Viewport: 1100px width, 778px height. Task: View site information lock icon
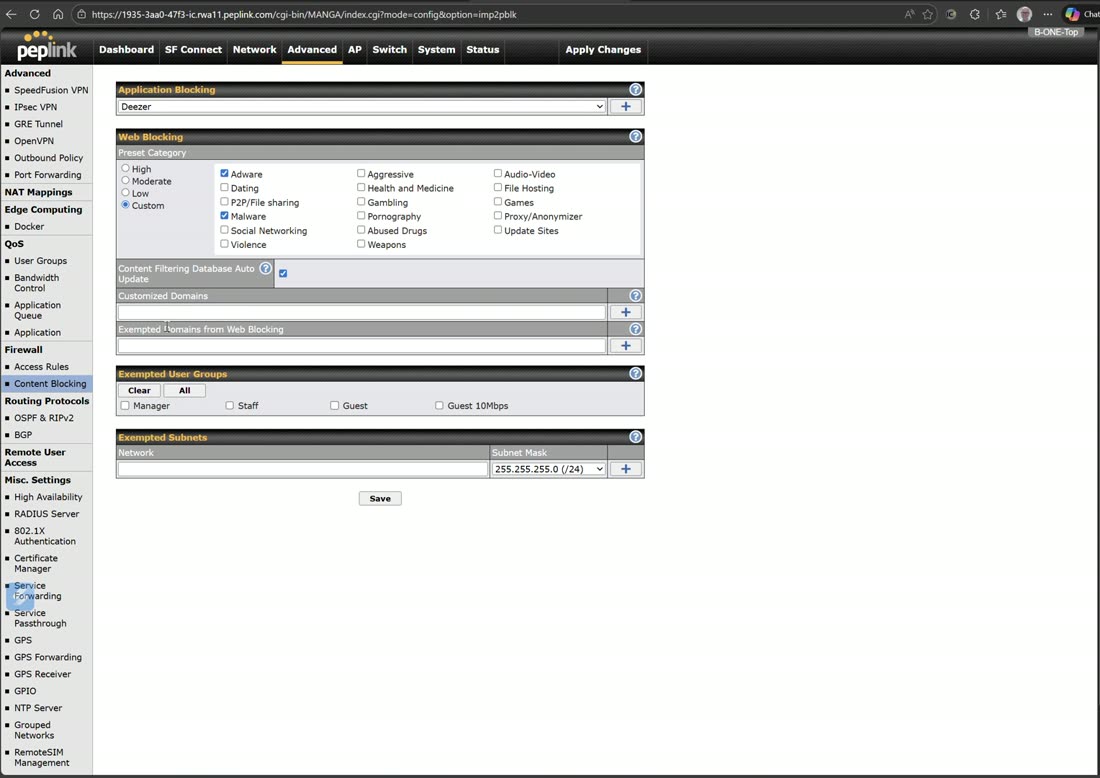[81, 14]
